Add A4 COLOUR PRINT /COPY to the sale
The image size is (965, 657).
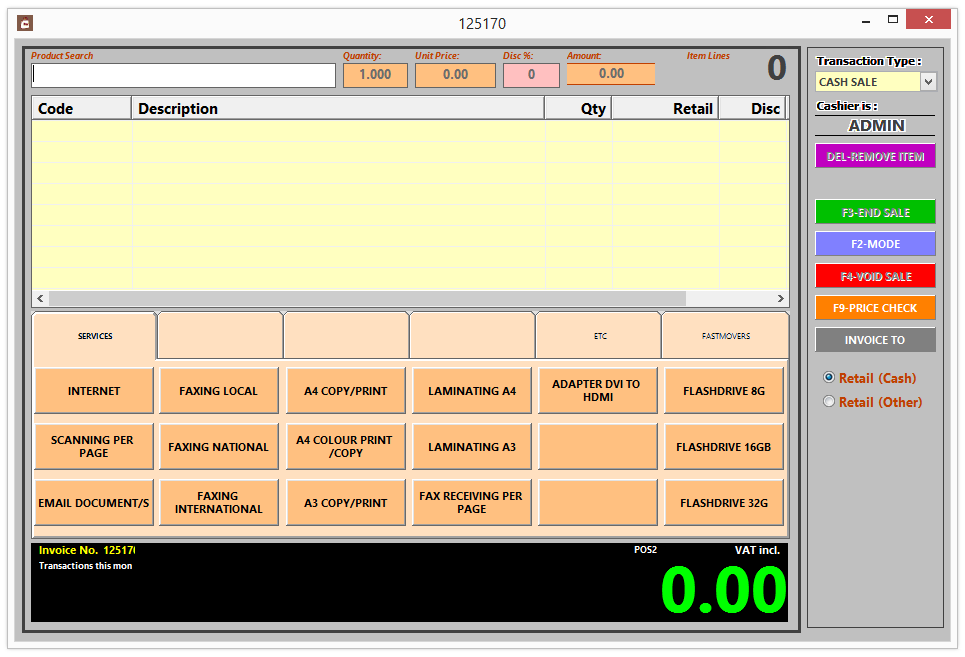pos(345,446)
